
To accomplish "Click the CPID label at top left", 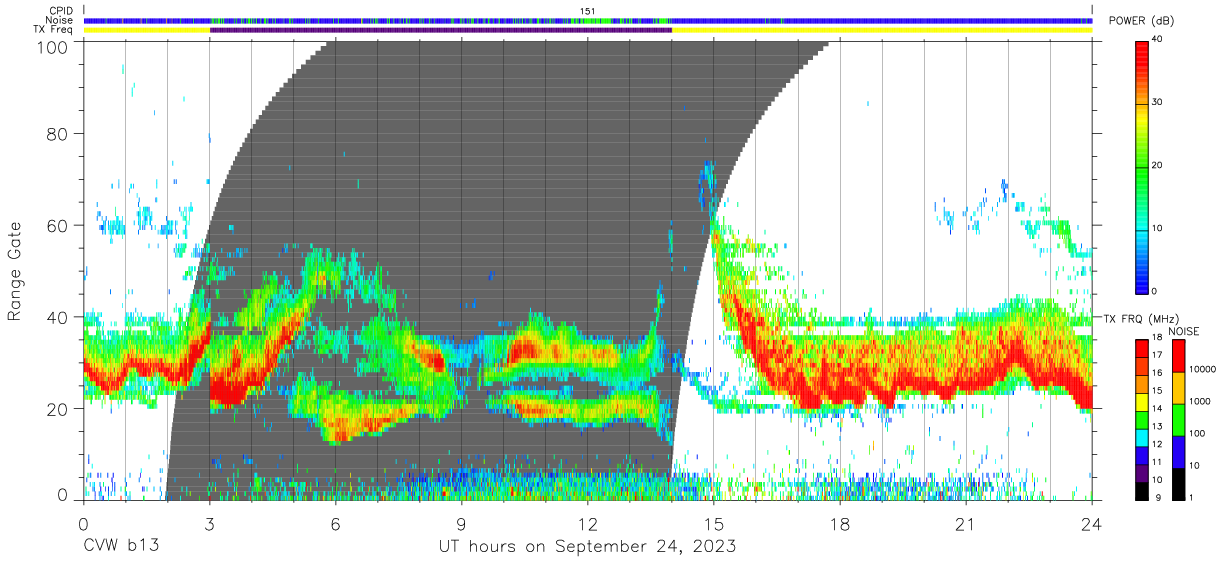I will pyautogui.click(x=59, y=11).
